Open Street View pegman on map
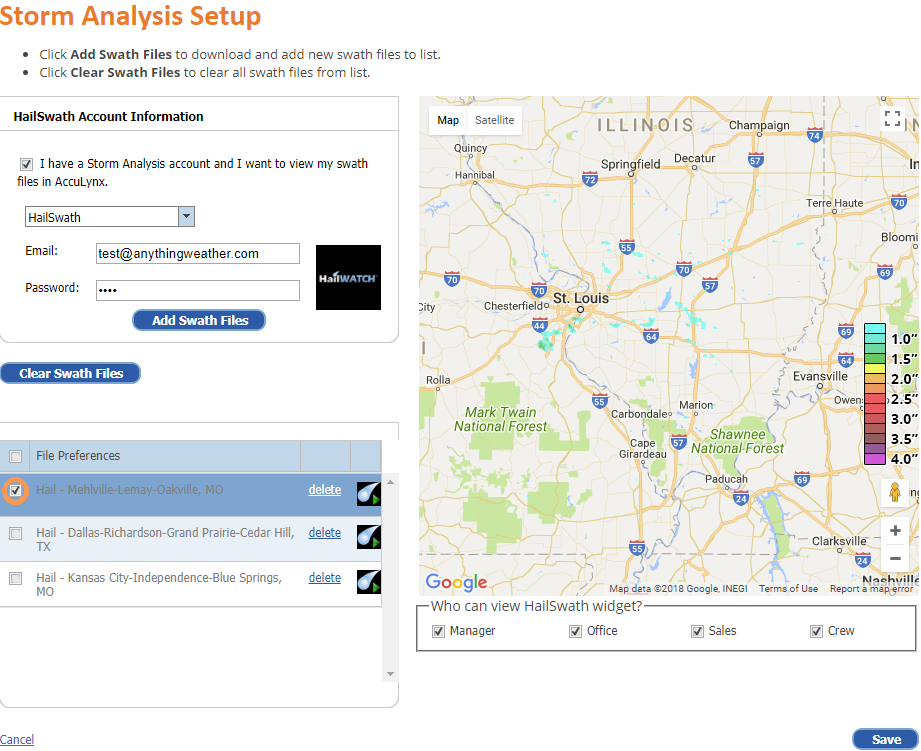The height and width of the screenshot is (751, 921). pyautogui.click(x=895, y=492)
